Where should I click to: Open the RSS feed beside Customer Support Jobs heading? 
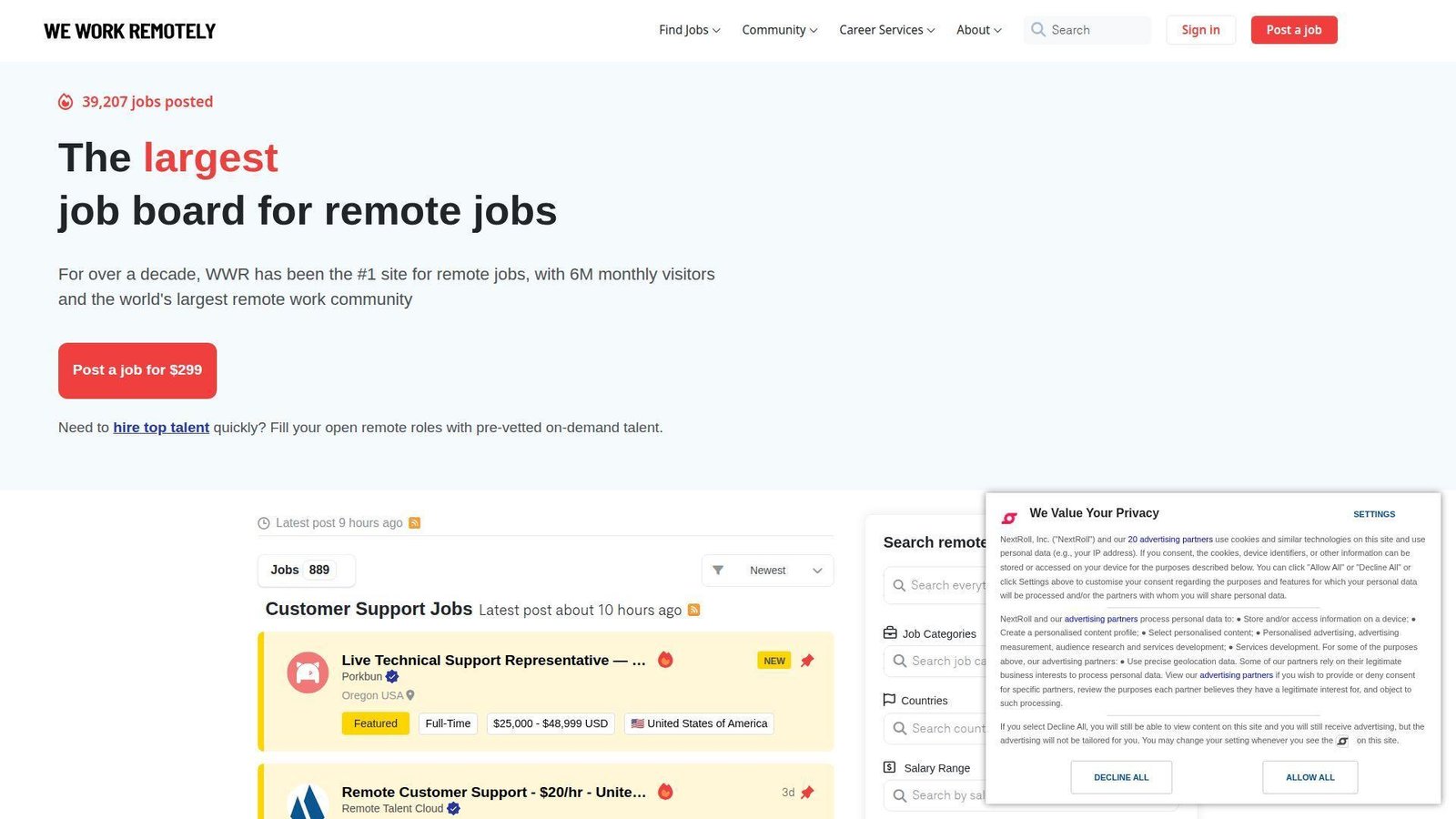point(693,610)
